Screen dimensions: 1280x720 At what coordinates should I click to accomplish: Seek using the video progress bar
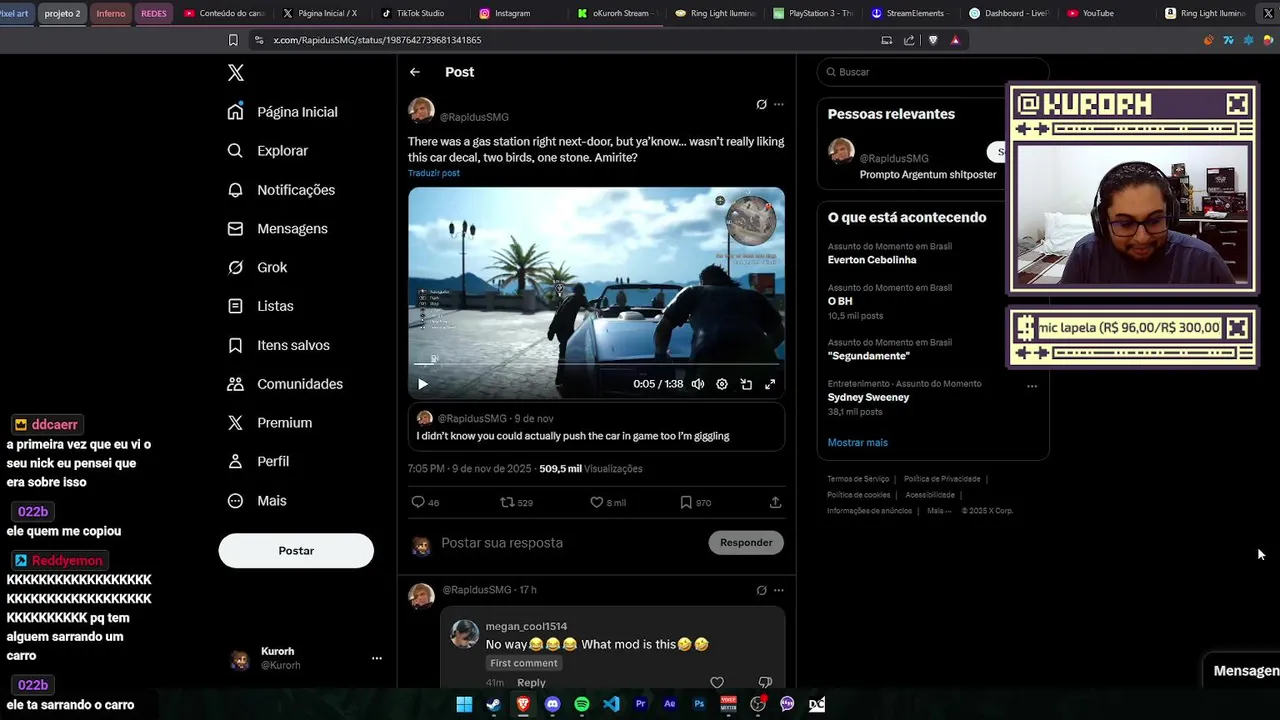[x=596, y=365]
